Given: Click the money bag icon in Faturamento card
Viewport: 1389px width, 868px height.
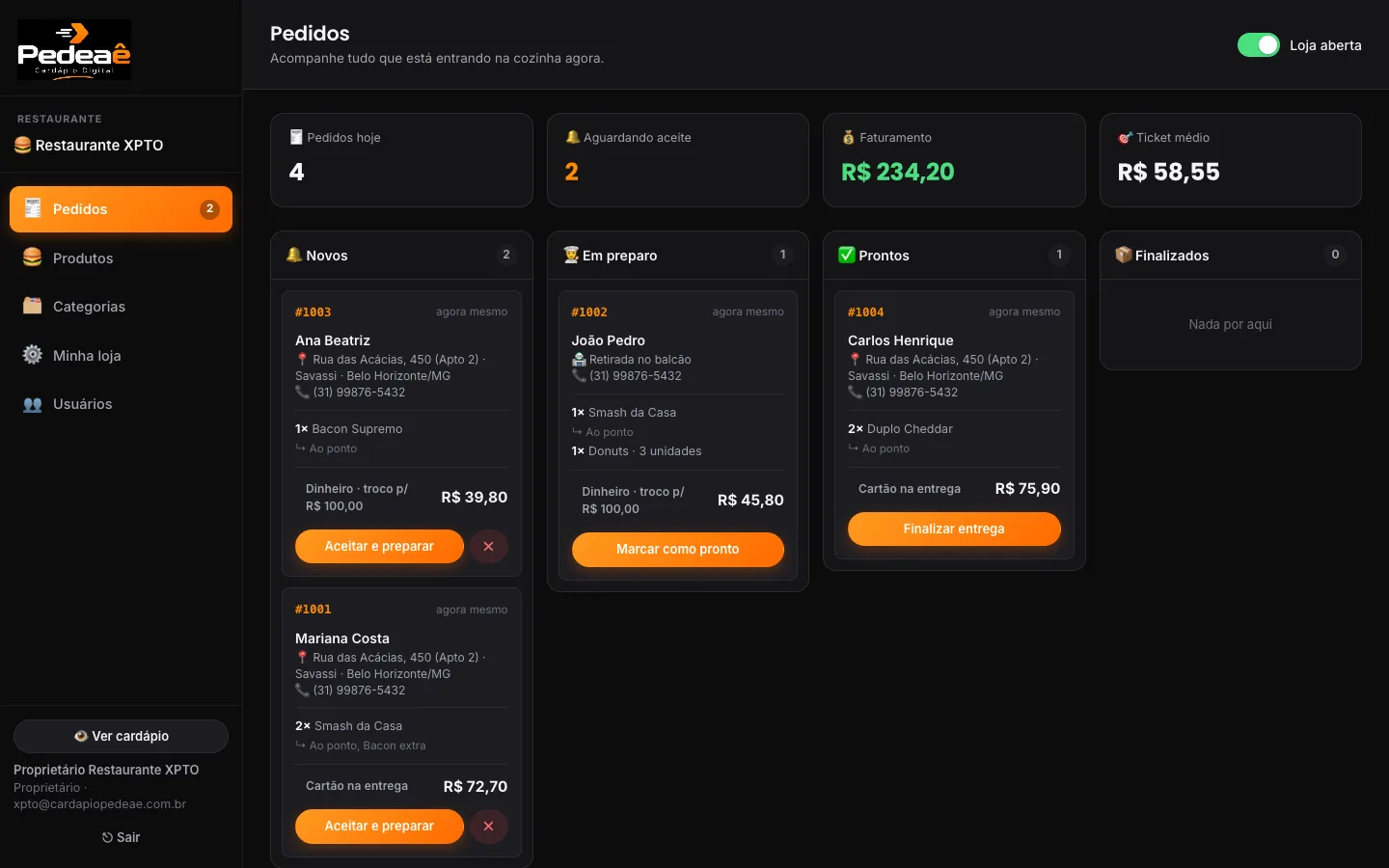Looking at the screenshot, I should pos(849,137).
